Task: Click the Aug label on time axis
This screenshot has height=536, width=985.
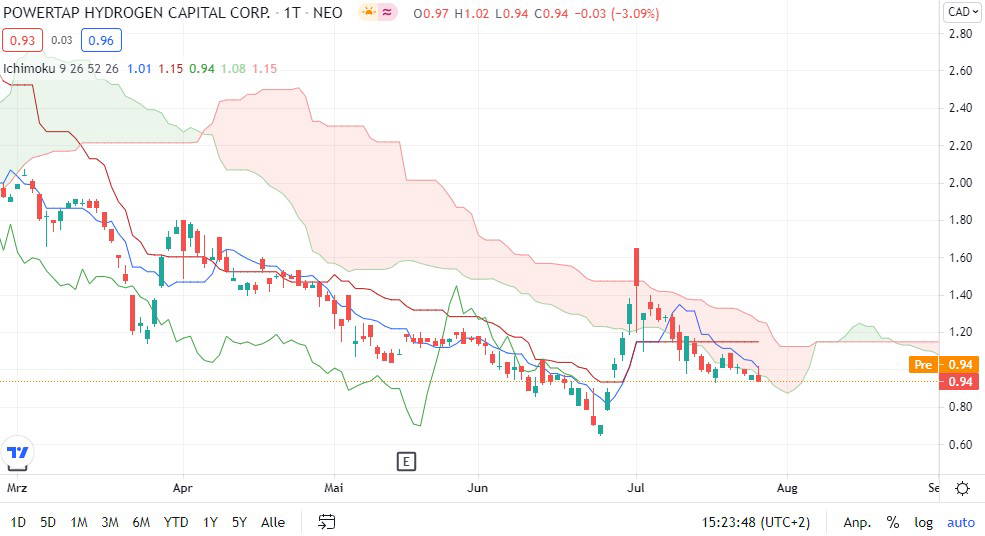Action: tap(787, 488)
